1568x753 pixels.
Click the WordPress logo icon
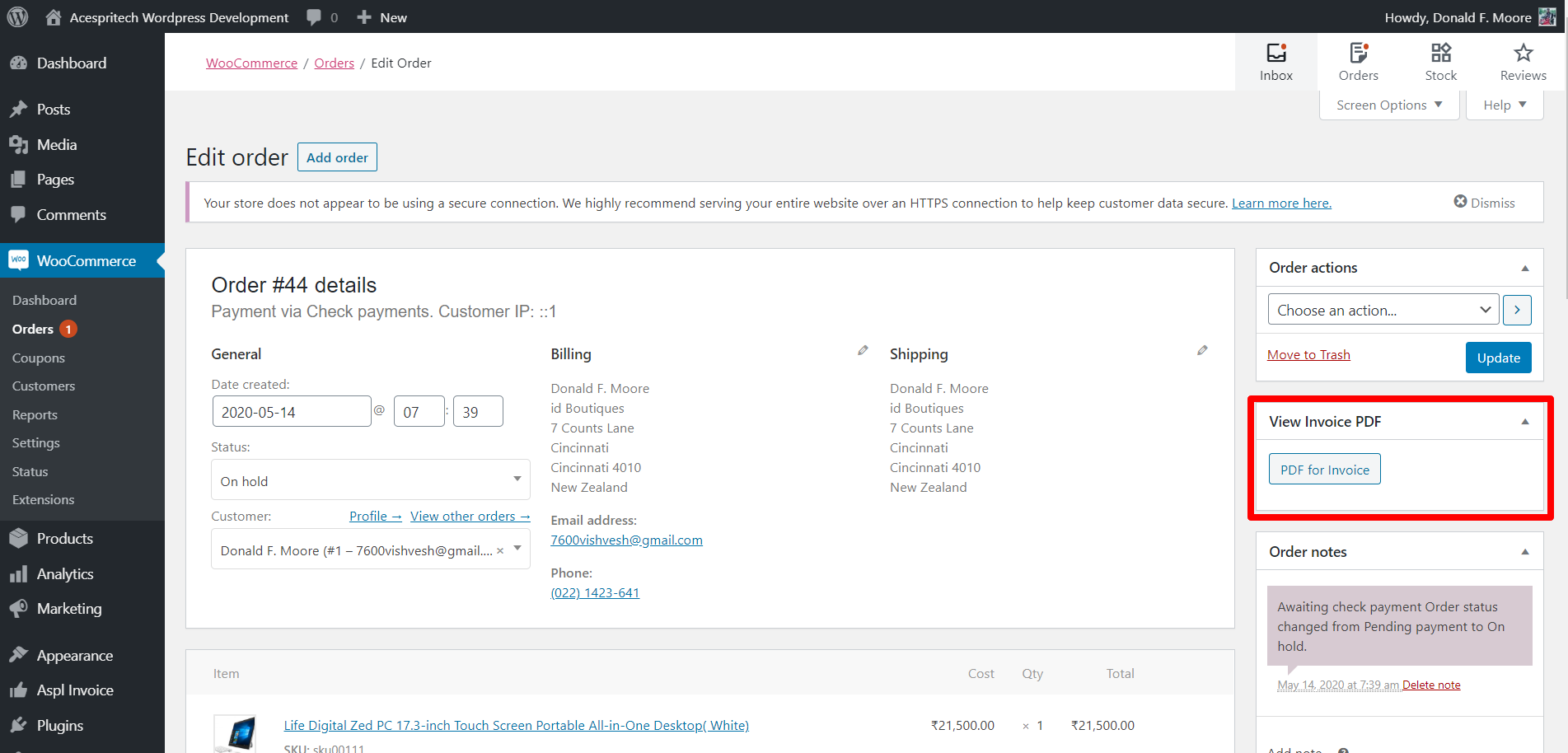coord(17,17)
